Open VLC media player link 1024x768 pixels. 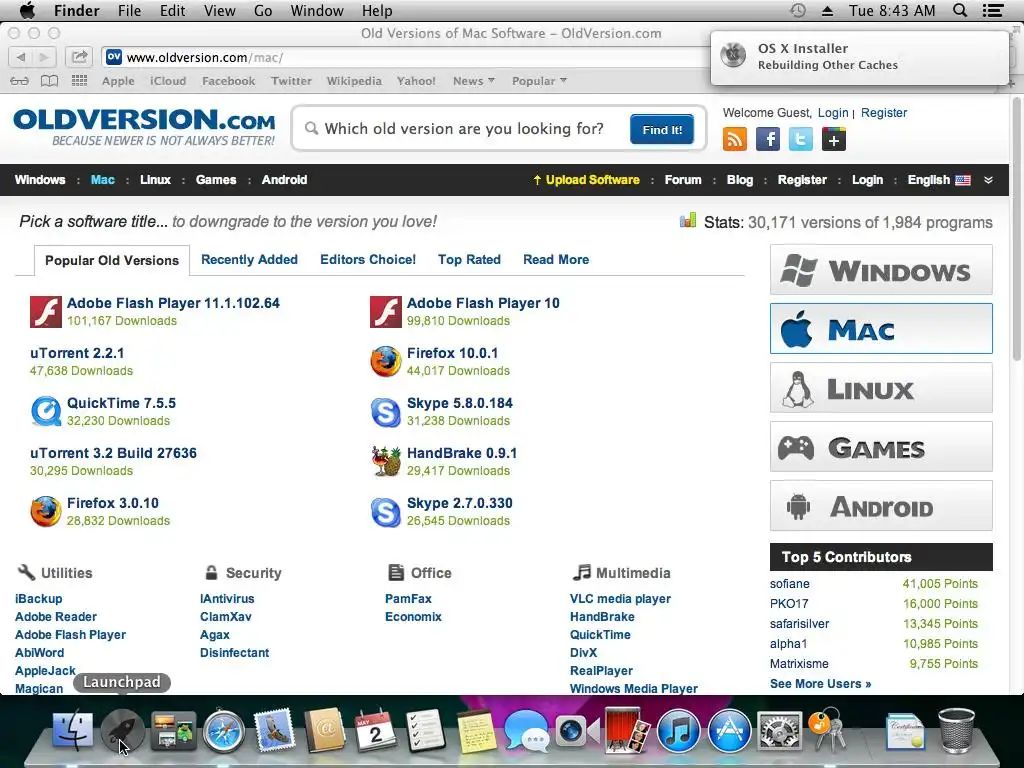click(x=620, y=598)
